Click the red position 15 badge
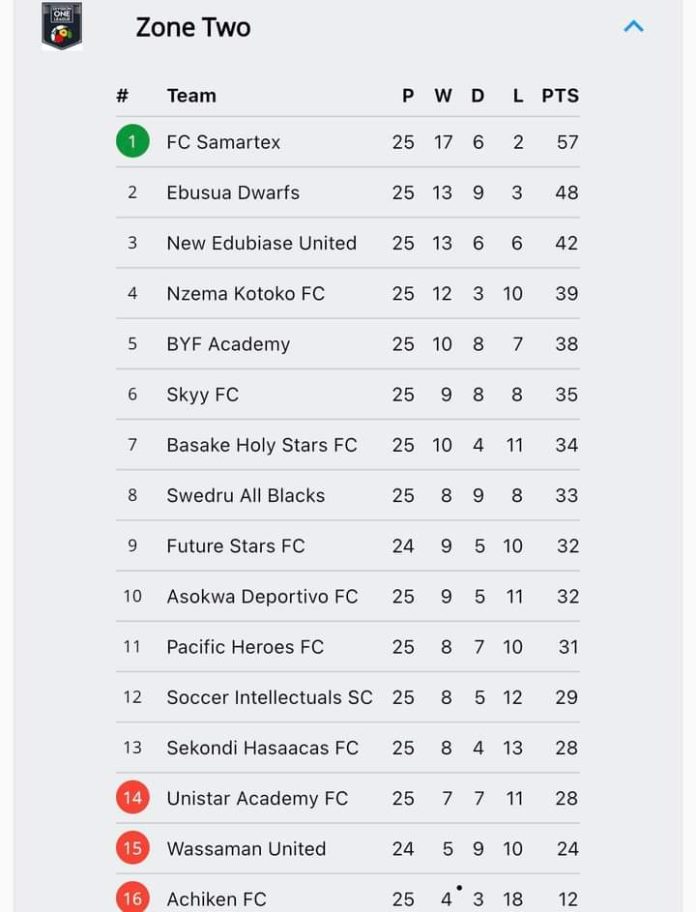The height and width of the screenshot is (912, 696). pyautogui.click(x=133, y=848)
